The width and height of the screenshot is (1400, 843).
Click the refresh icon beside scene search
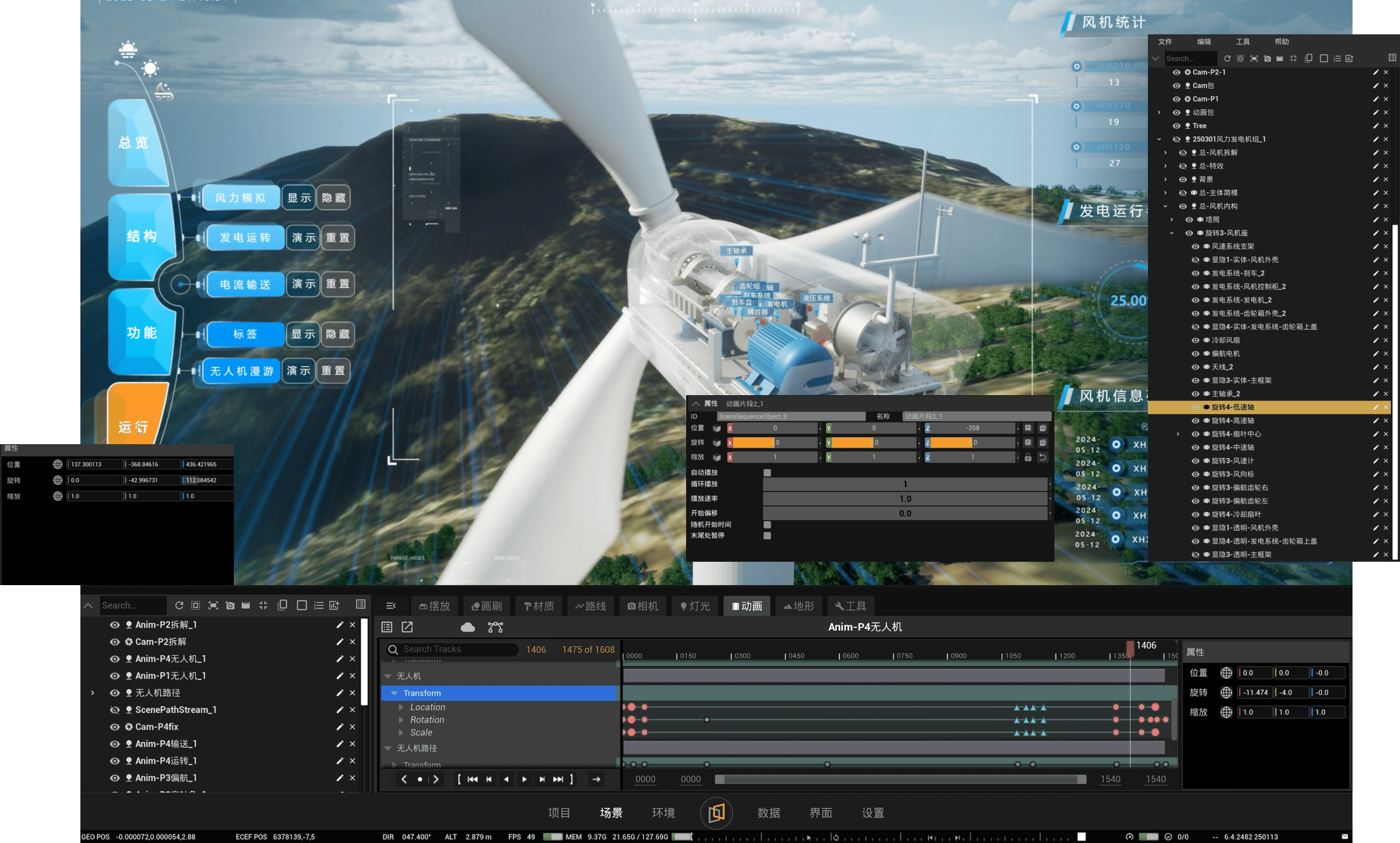179,606
